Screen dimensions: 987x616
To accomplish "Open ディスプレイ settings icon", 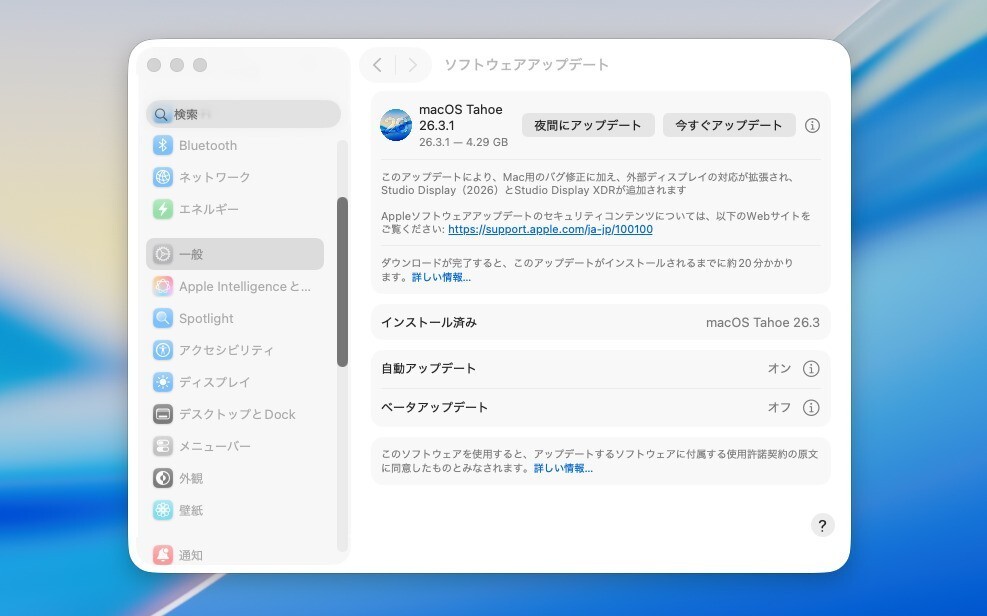I will tap(163, 383).
